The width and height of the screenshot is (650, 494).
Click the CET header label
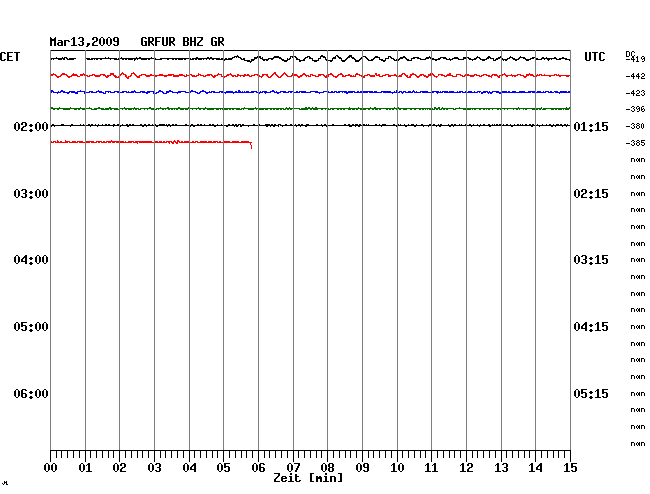[10, 57]
